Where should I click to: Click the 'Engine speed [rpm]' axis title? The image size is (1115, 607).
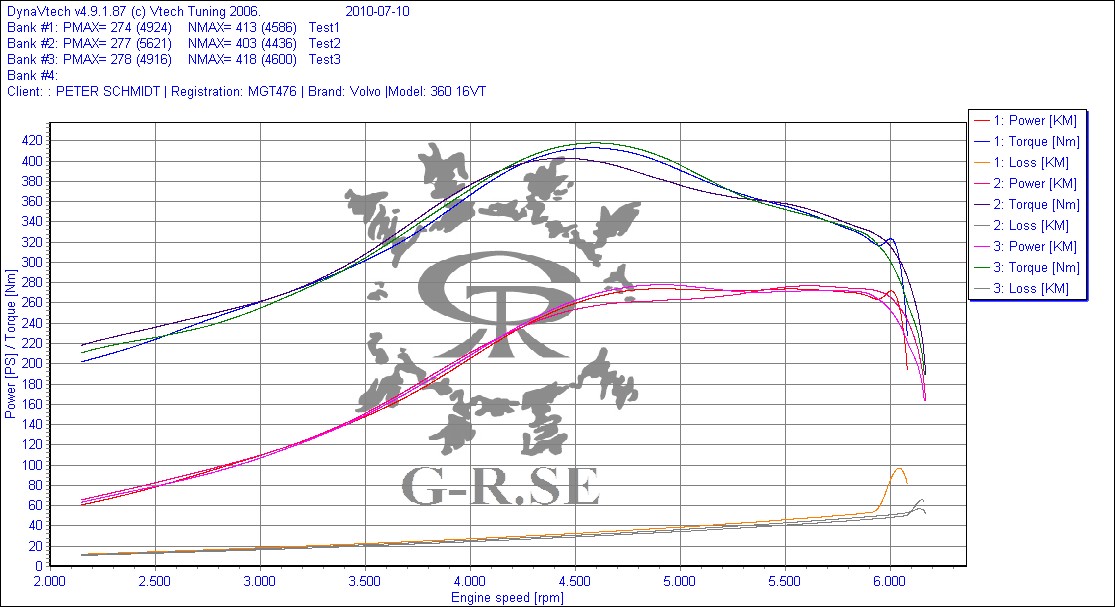coord(508,597)
